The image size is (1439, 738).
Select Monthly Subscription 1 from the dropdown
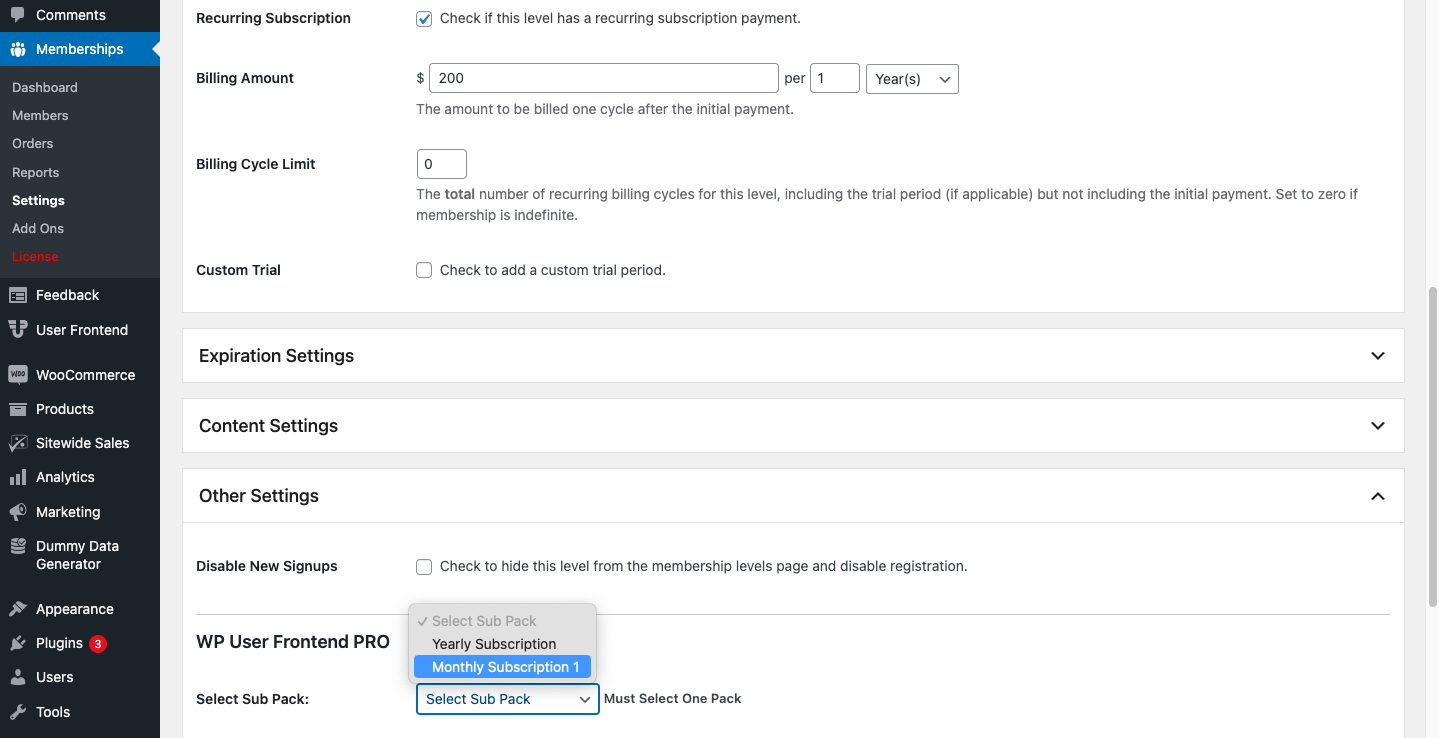click(503, 666)
